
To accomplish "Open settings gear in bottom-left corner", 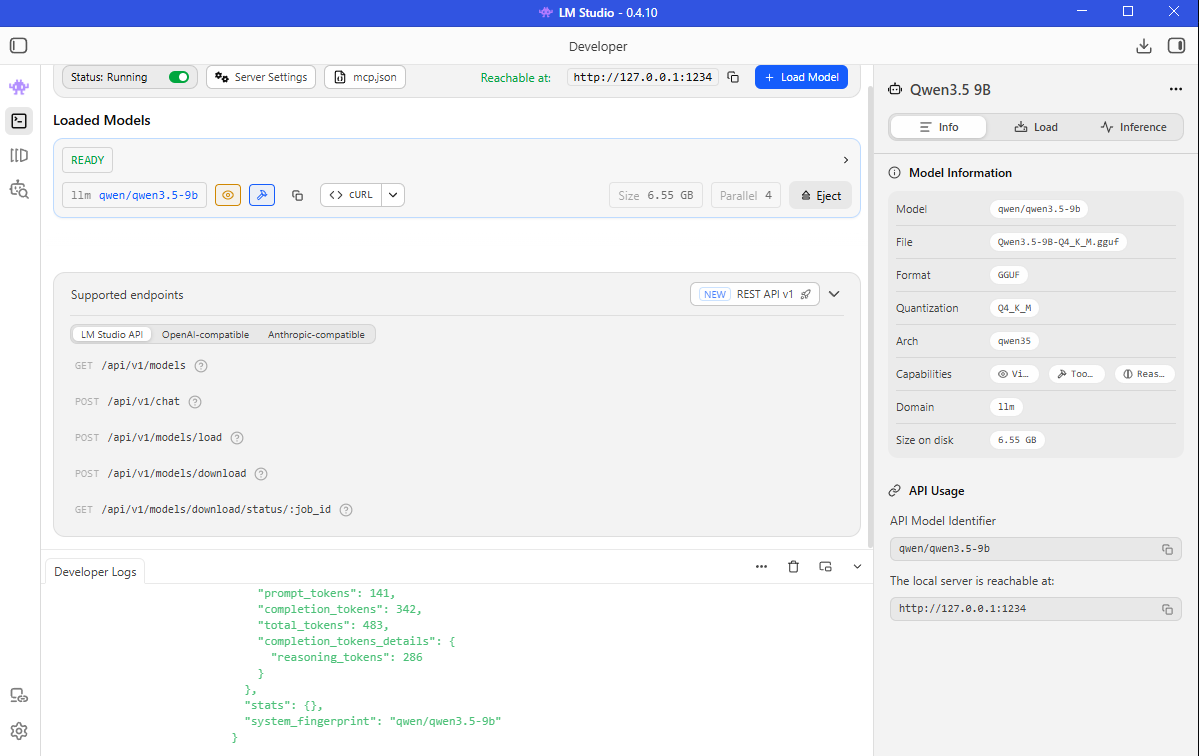I will tap(18, 731).
